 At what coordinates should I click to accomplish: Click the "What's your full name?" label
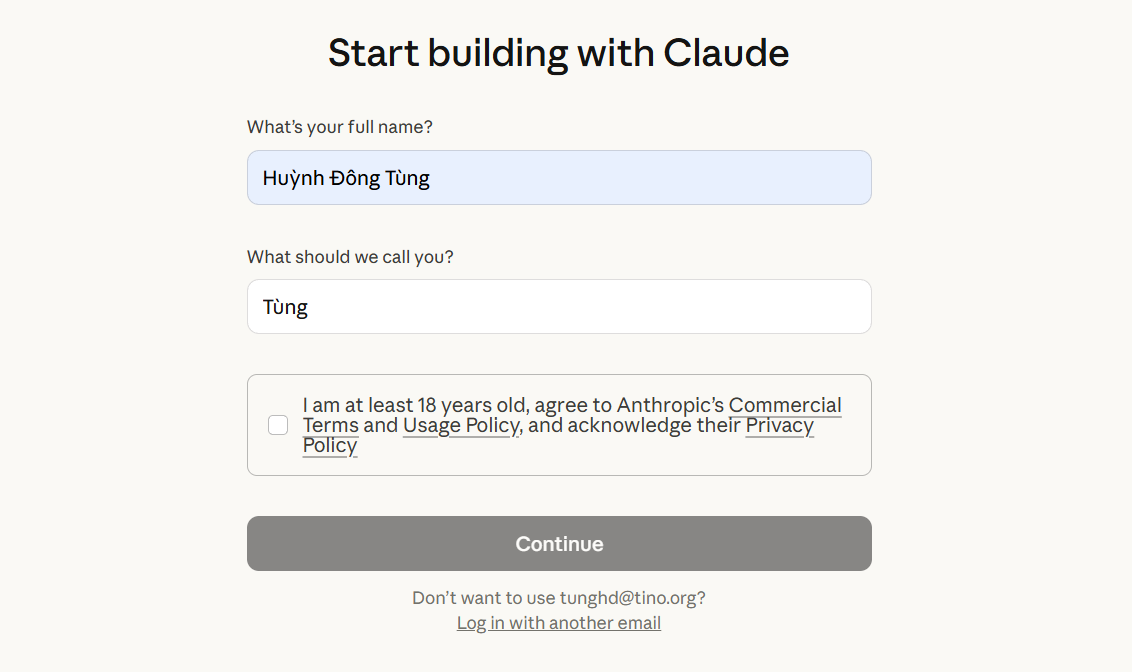pos(340,127)
